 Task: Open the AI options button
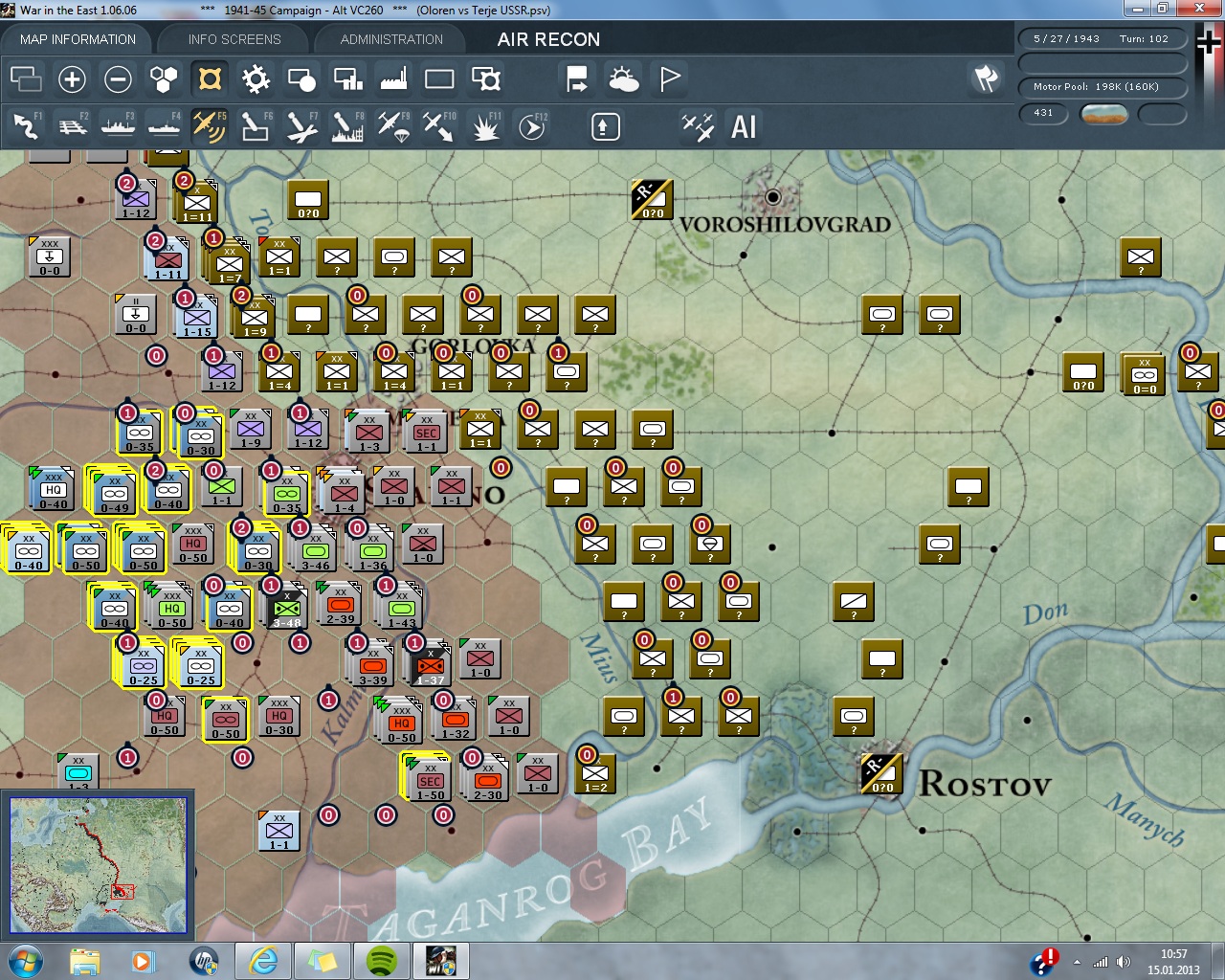744,126
